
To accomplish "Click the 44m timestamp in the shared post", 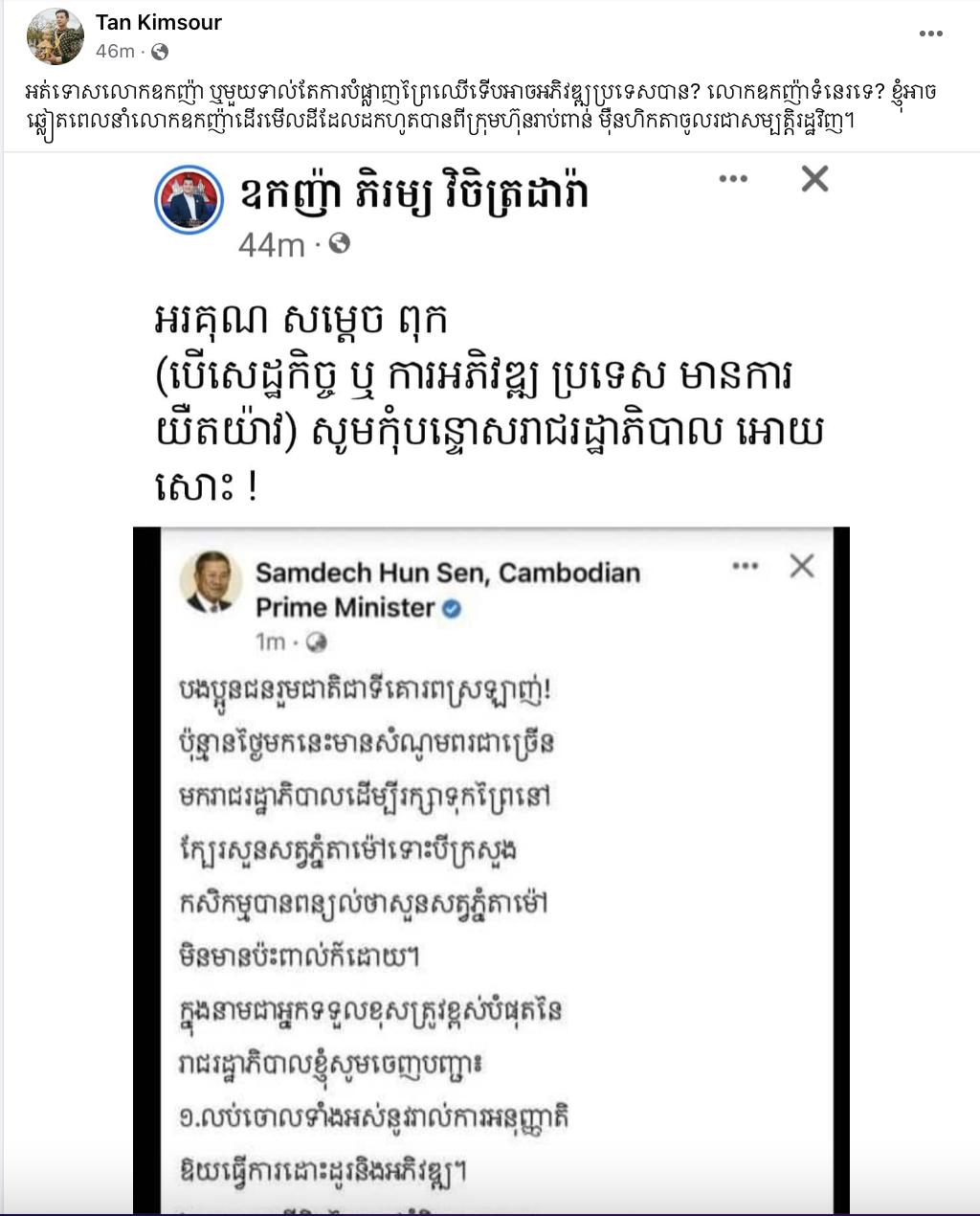I will click(271, 245).
